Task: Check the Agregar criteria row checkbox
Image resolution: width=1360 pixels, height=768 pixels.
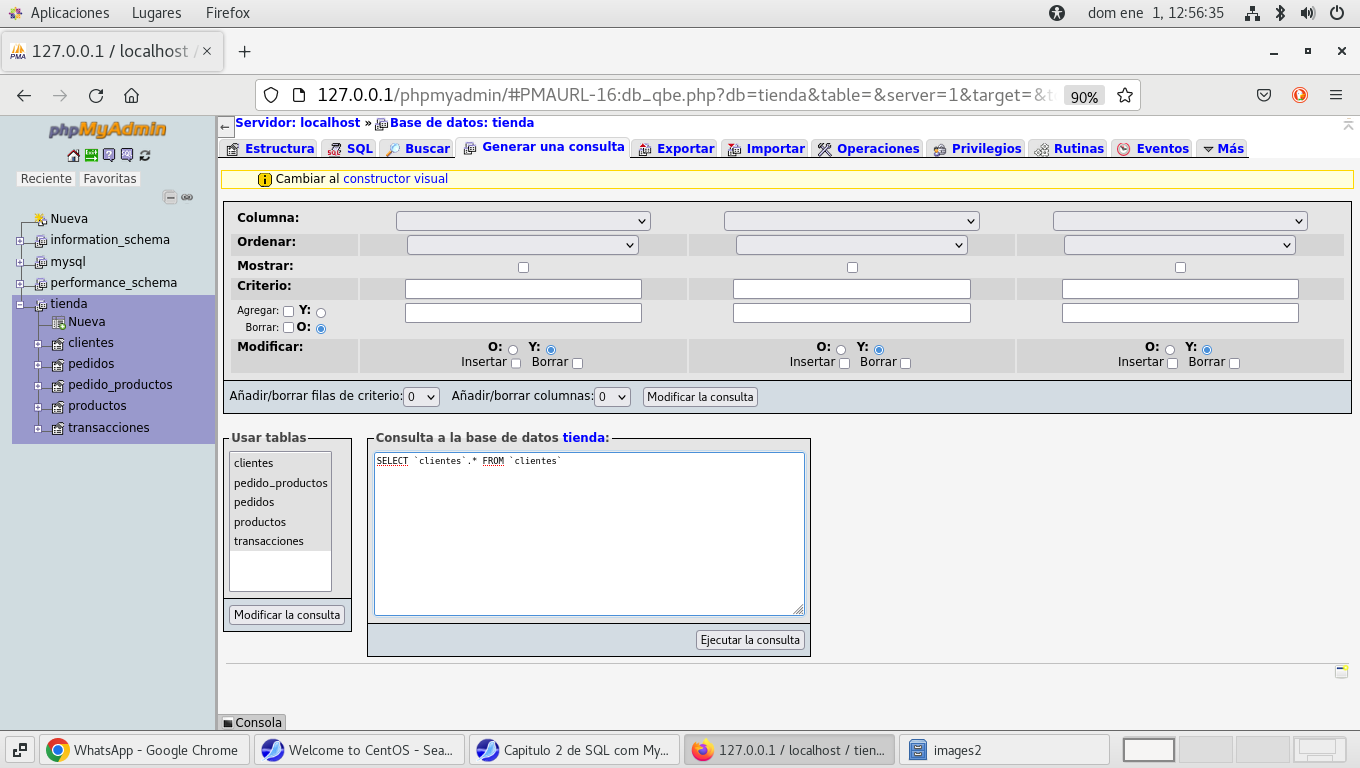Action: pos(288,312)
